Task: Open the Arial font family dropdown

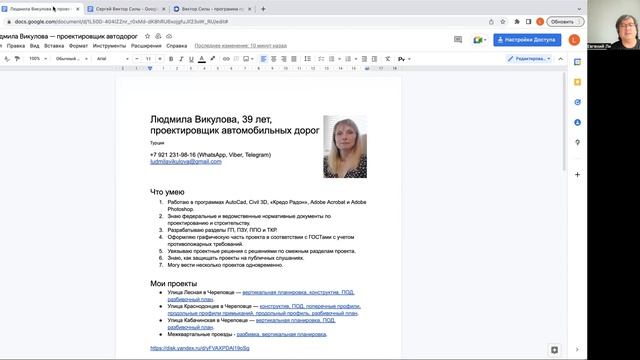Action: point(113,59)
